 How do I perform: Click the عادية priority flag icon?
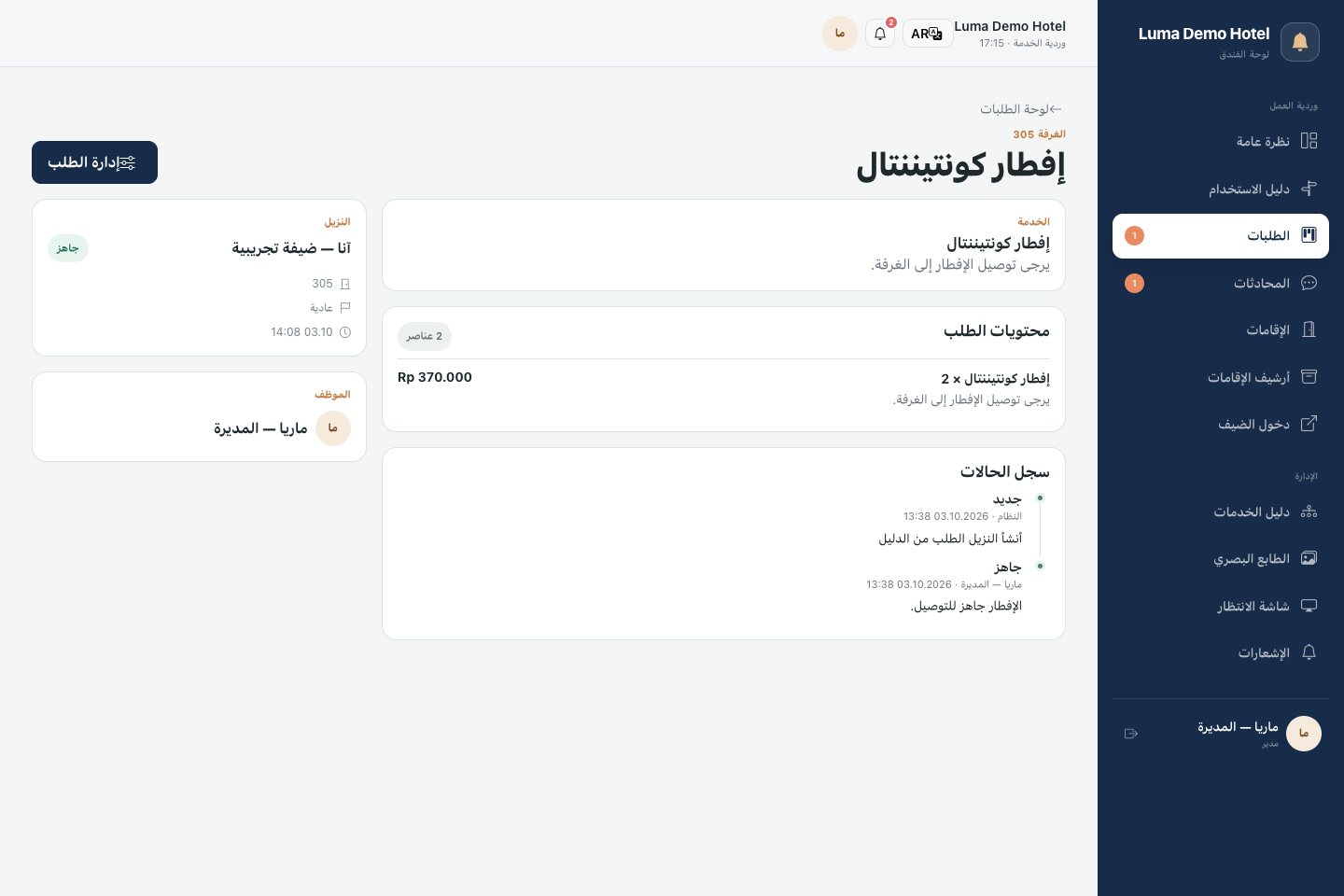click(x=345, y=308)
